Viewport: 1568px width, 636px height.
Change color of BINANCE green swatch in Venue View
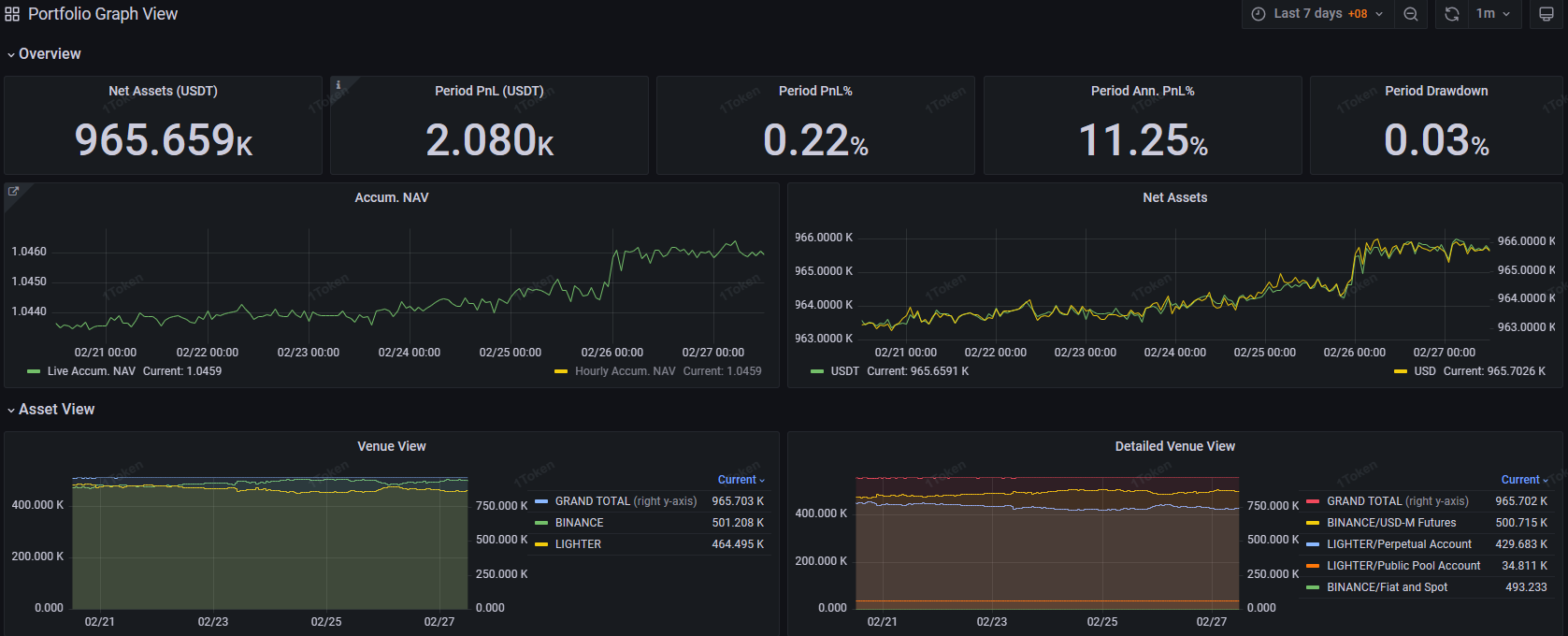[x=541, y=523]
